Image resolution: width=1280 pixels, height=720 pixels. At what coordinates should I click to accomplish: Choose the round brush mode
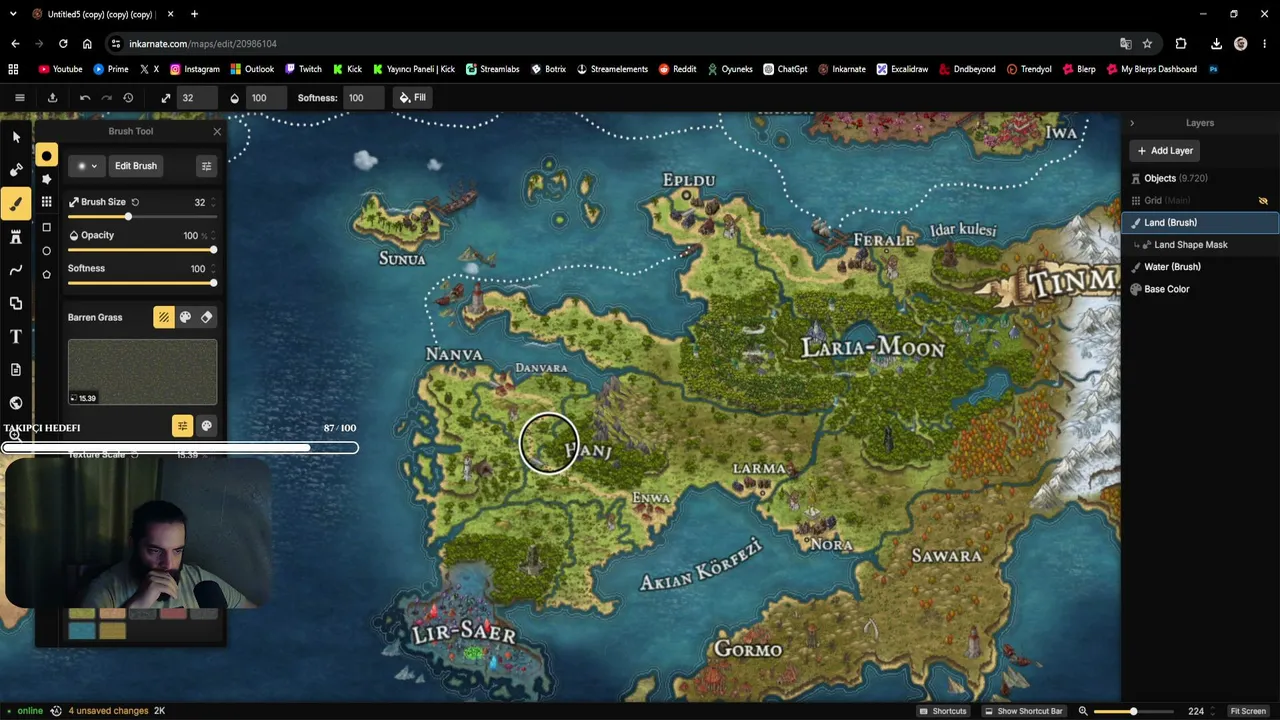pyautogui.click(x=46, y=156)
